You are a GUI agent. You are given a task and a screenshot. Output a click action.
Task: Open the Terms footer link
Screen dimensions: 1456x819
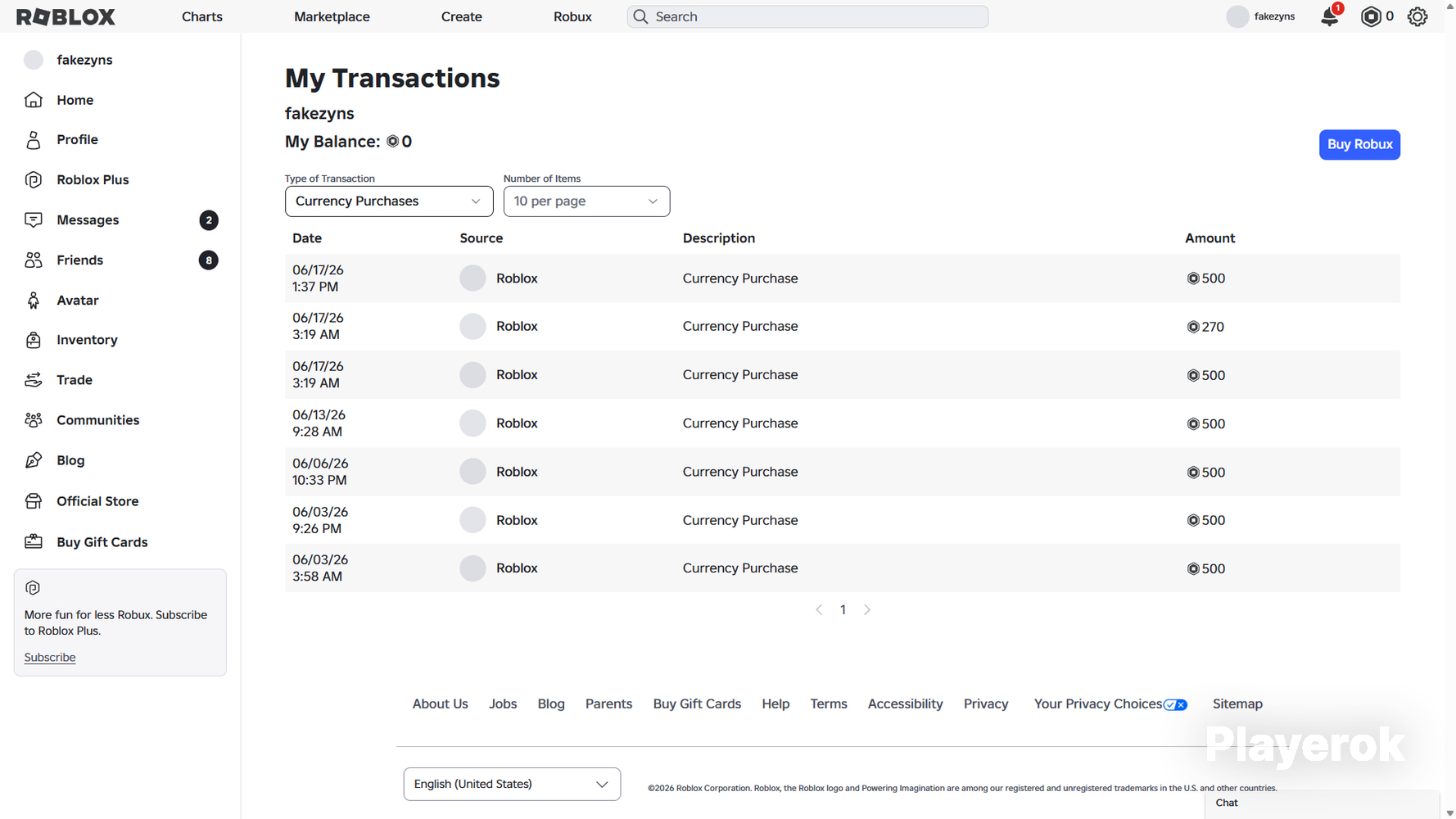[829, 704]
